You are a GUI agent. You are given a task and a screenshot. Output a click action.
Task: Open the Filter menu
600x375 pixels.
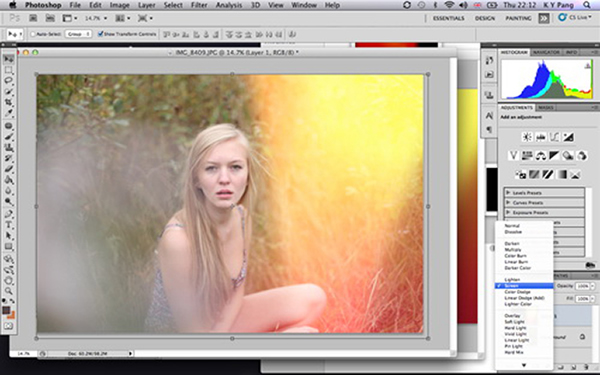(199, 5)
